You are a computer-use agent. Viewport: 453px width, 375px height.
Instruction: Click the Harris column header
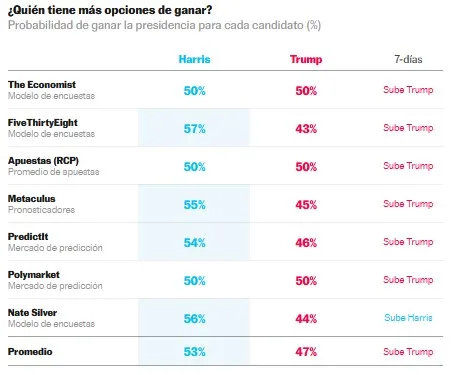[x=194, y=59]
